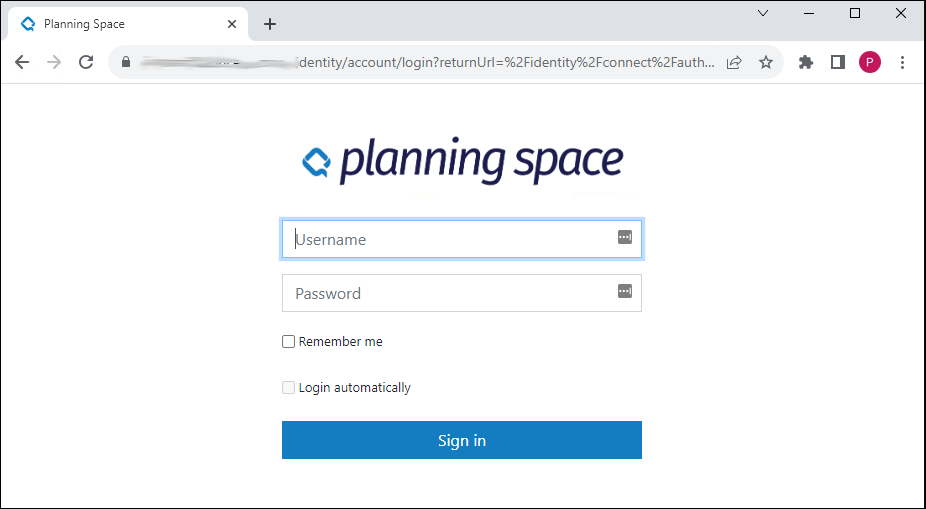Toggle the browser side panel icon
Screen dimensions: 926x509
click(838, 62)
